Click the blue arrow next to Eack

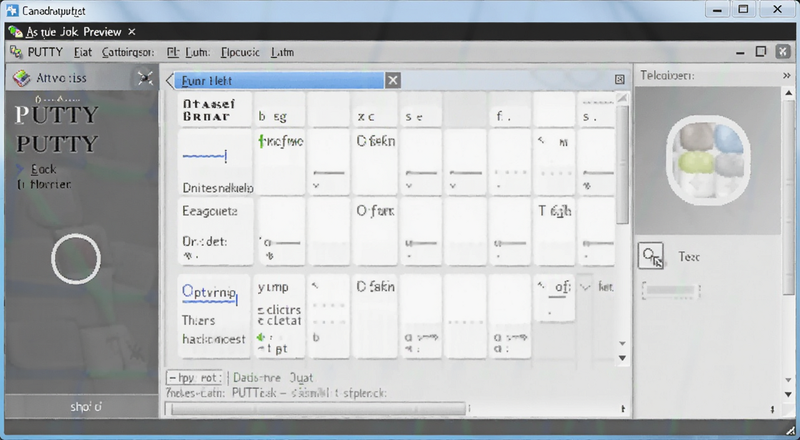click(20, 169)
